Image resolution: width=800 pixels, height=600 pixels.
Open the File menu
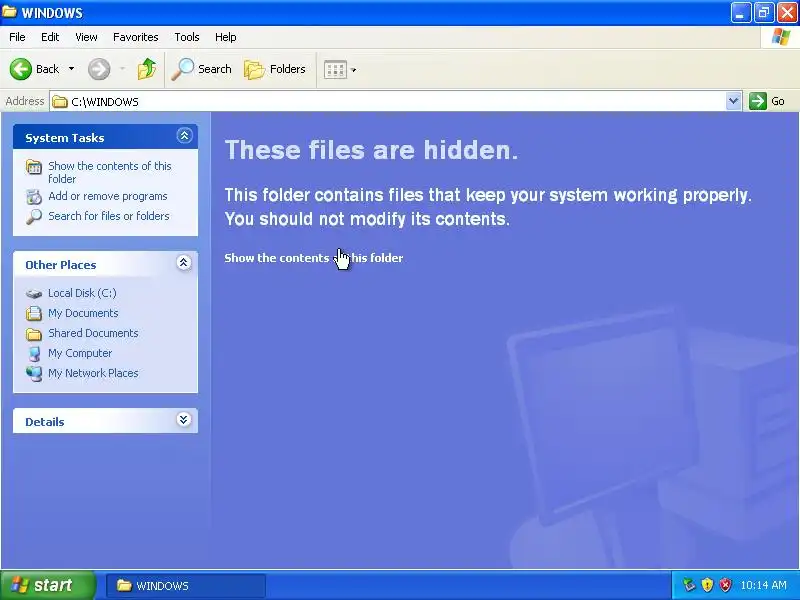[x=17, y=37]
